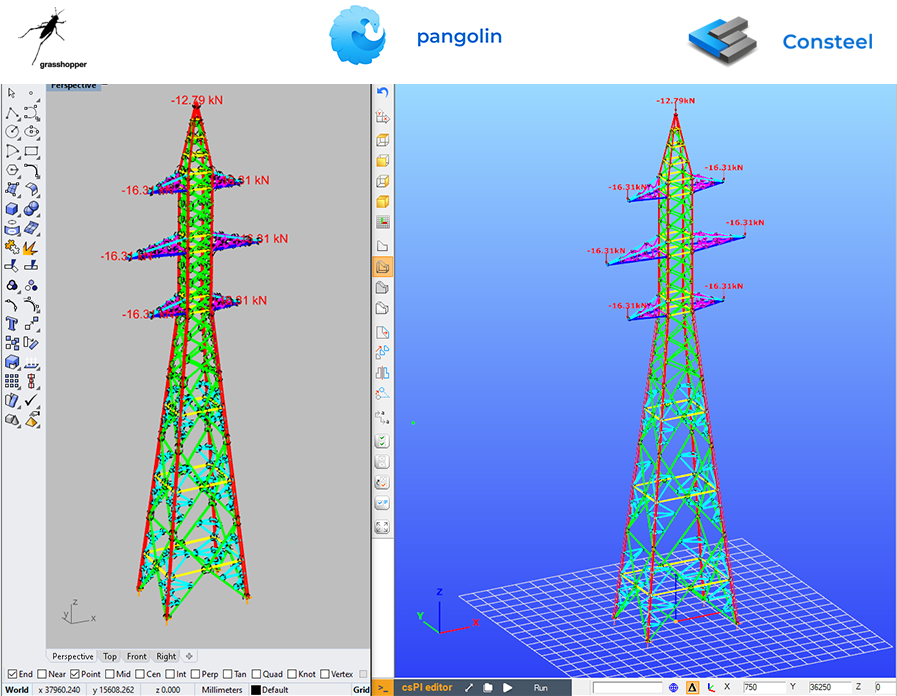Choose the Circle drawing tool
Screen dimensions: 897x696
(x=12, y=132)
